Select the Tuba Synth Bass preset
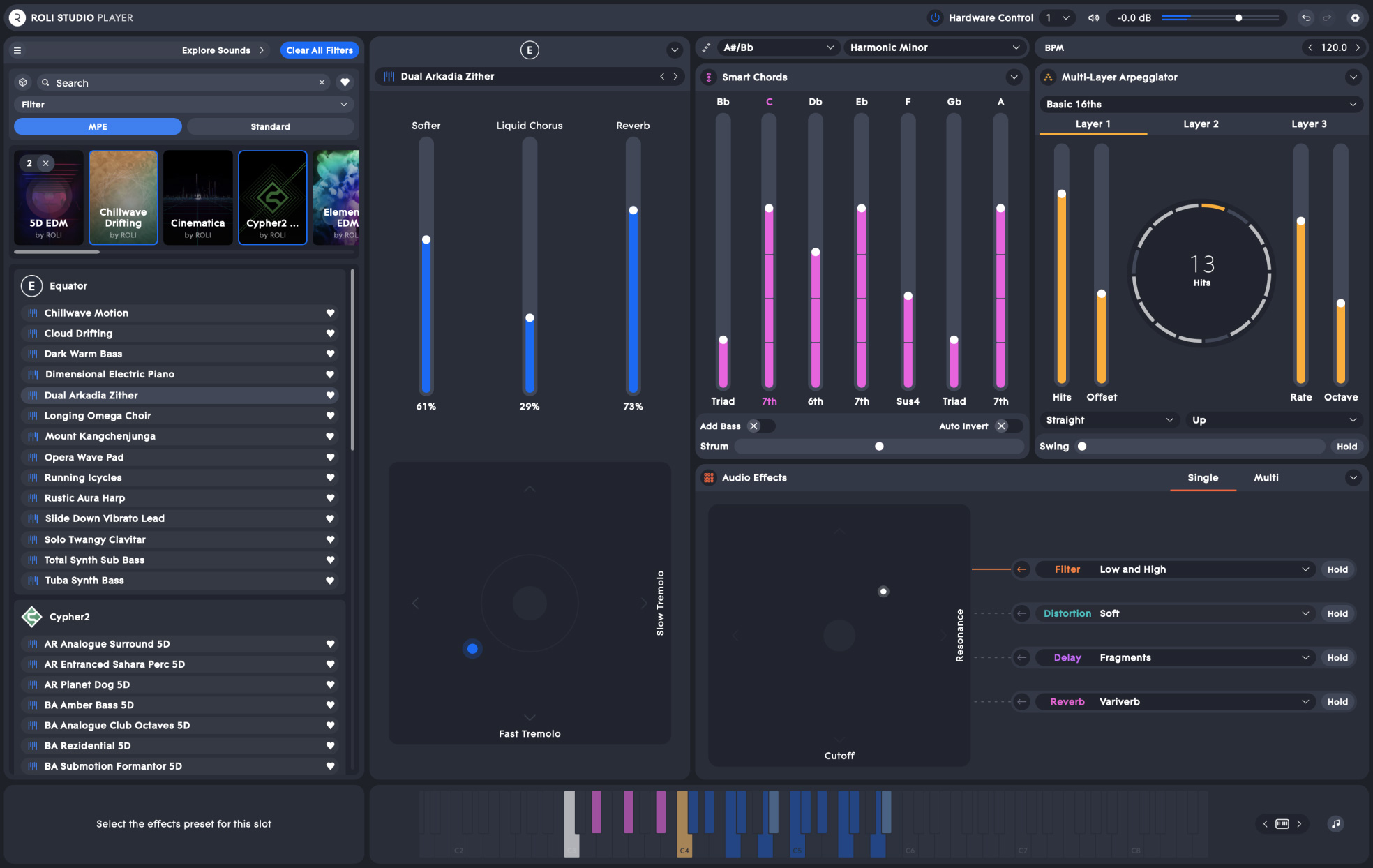This screenshot has width=1373, height=868. point(179,581)
